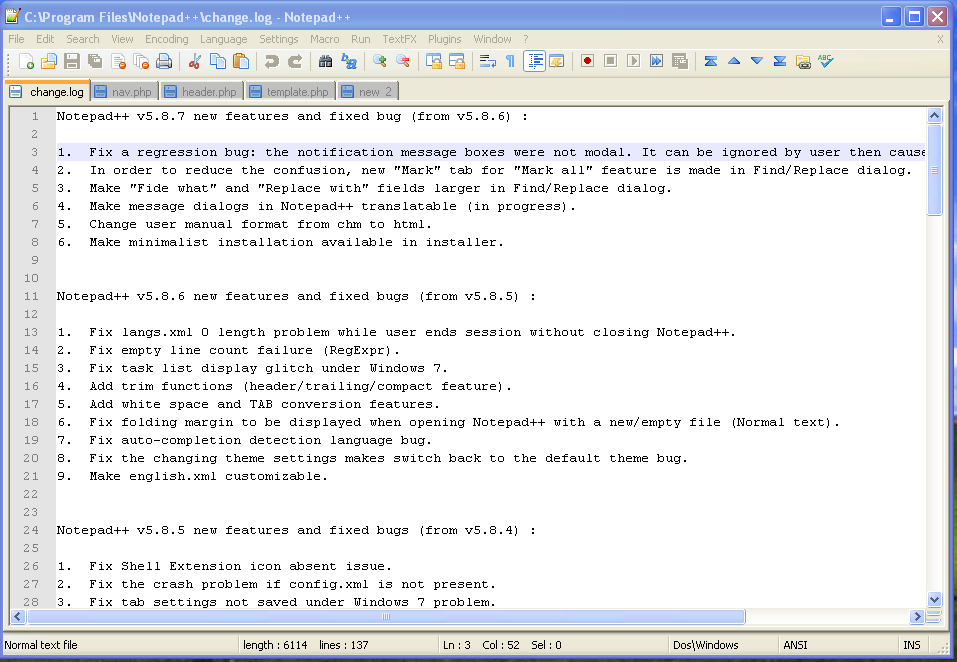Open a file using the Open icon

pyautogui.click(x=49, y=61)
